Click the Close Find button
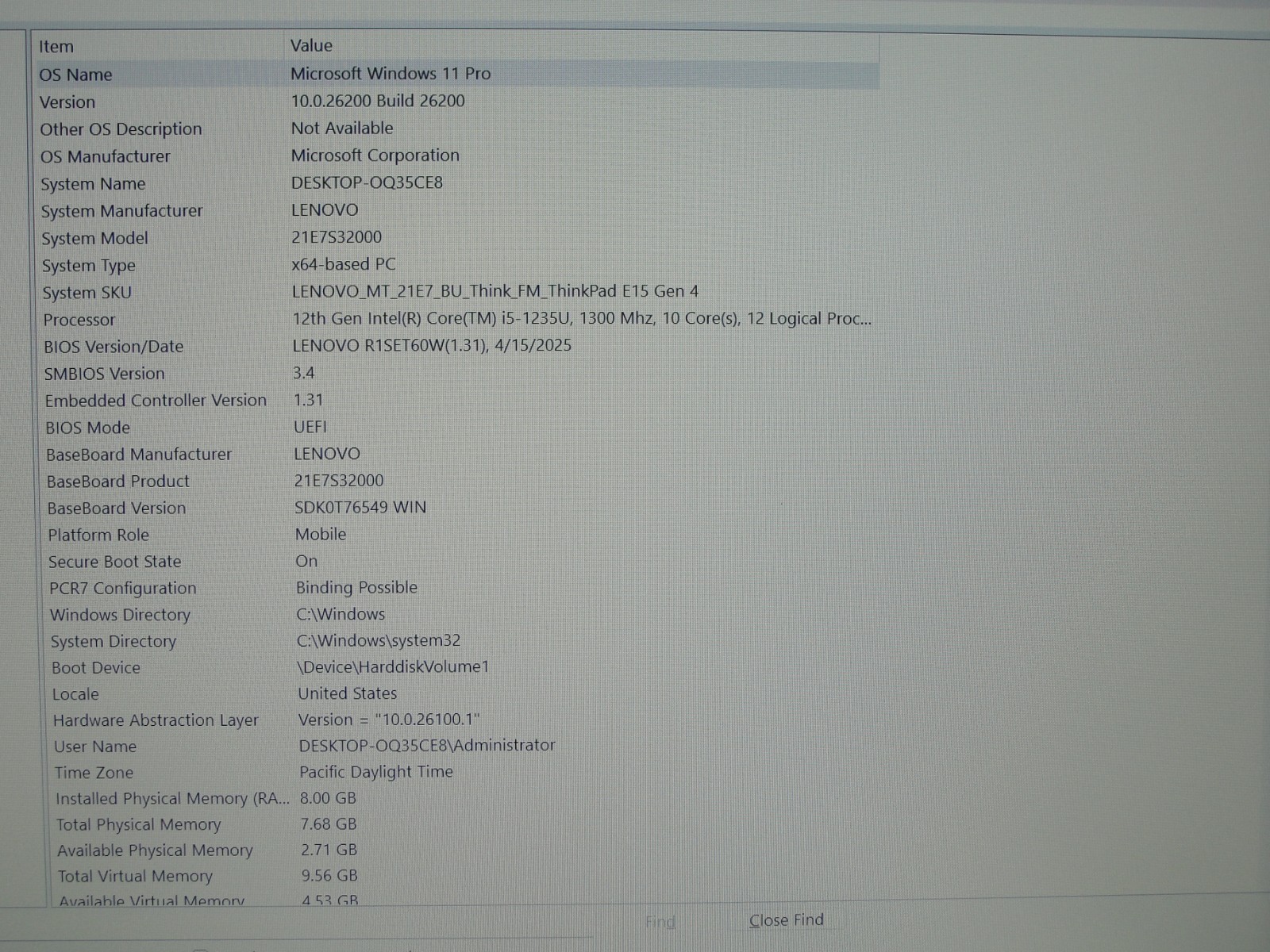 click(x=786, y=920)
